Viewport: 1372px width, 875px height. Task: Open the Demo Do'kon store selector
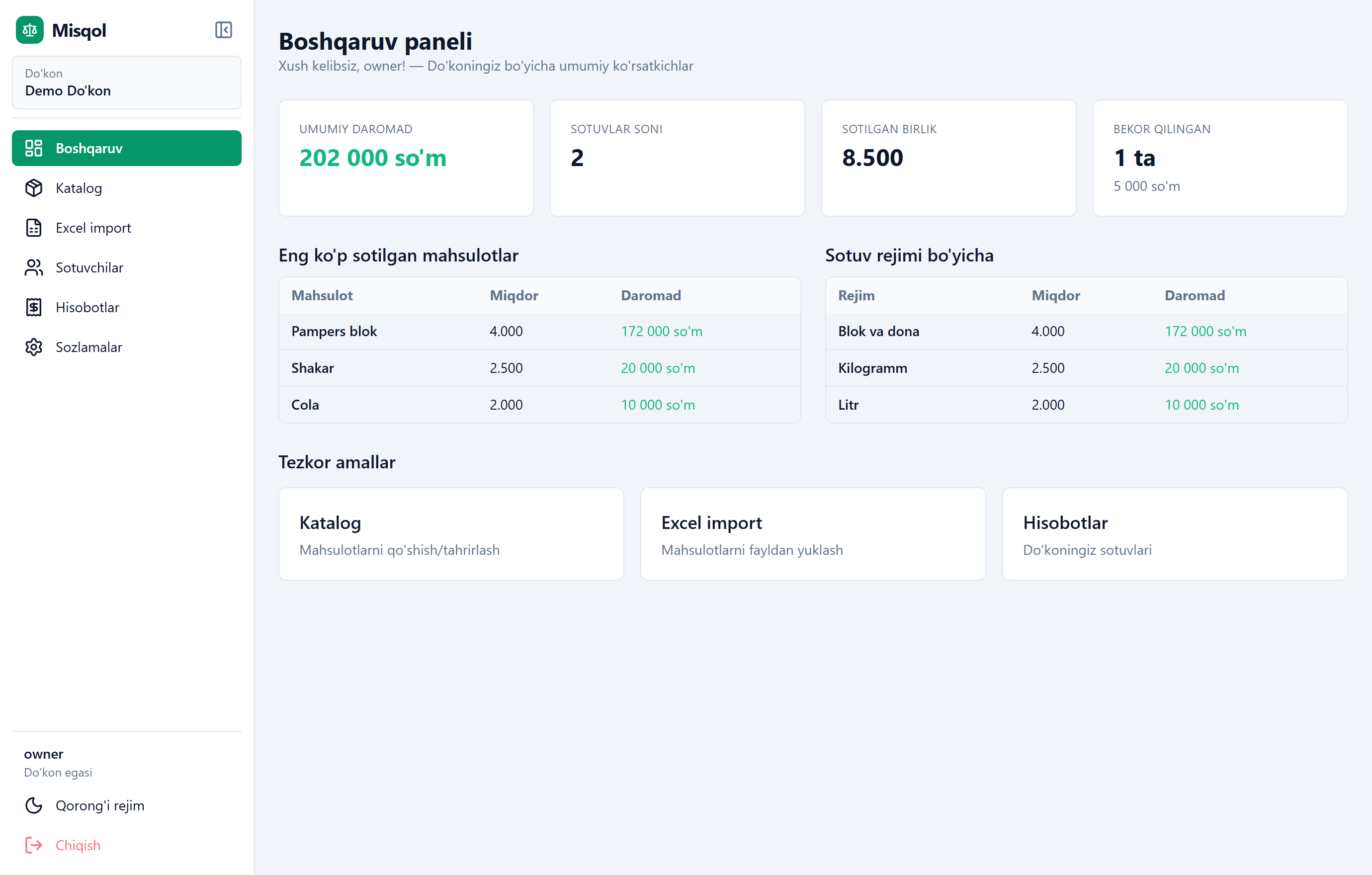pos(126,83)
